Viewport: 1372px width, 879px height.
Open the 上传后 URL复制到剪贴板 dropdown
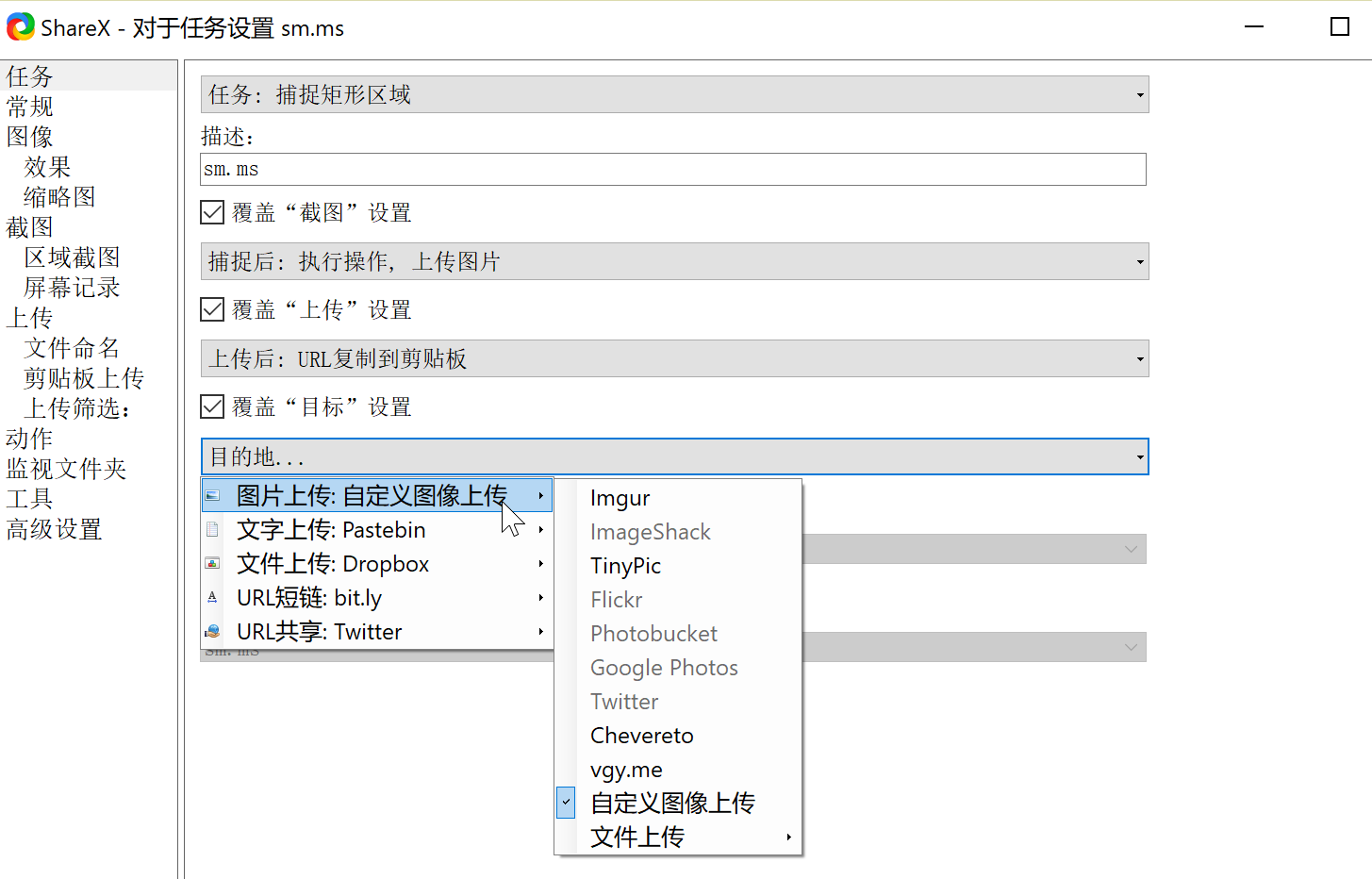pos(674,358)
